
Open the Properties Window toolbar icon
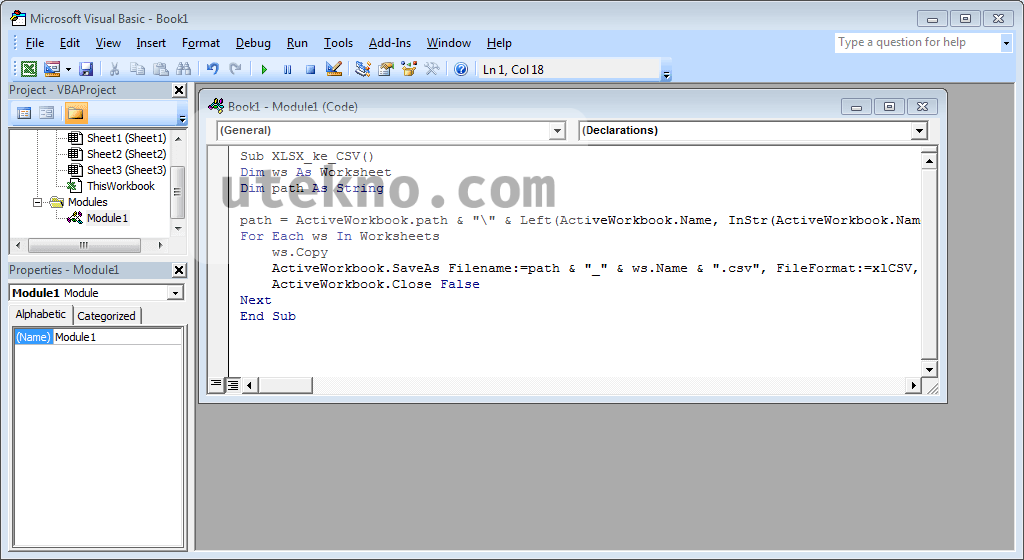point(386,69)
